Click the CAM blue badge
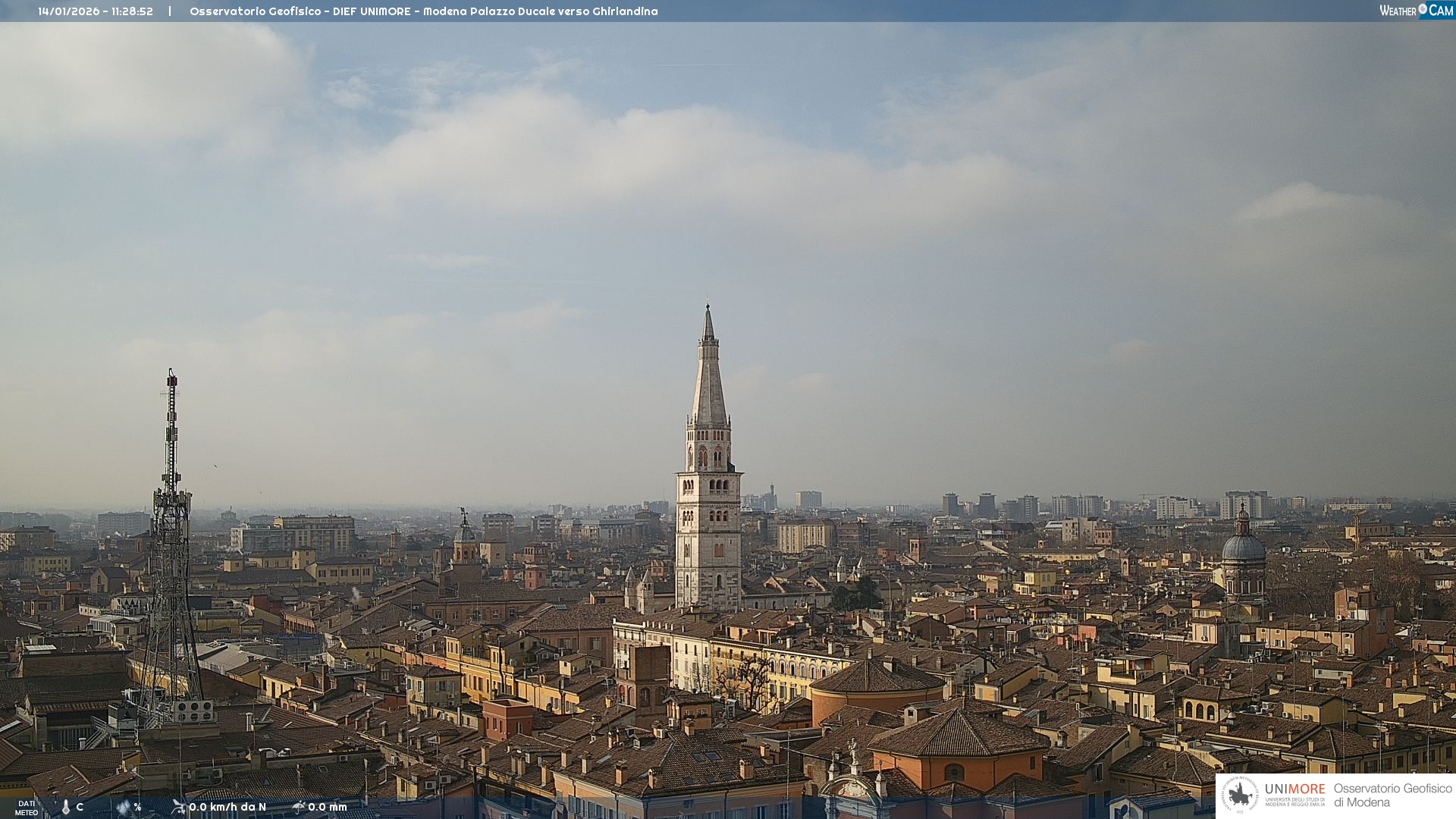The height and width of the screenshot is (819, 1456). click(x=1441, y=11)
